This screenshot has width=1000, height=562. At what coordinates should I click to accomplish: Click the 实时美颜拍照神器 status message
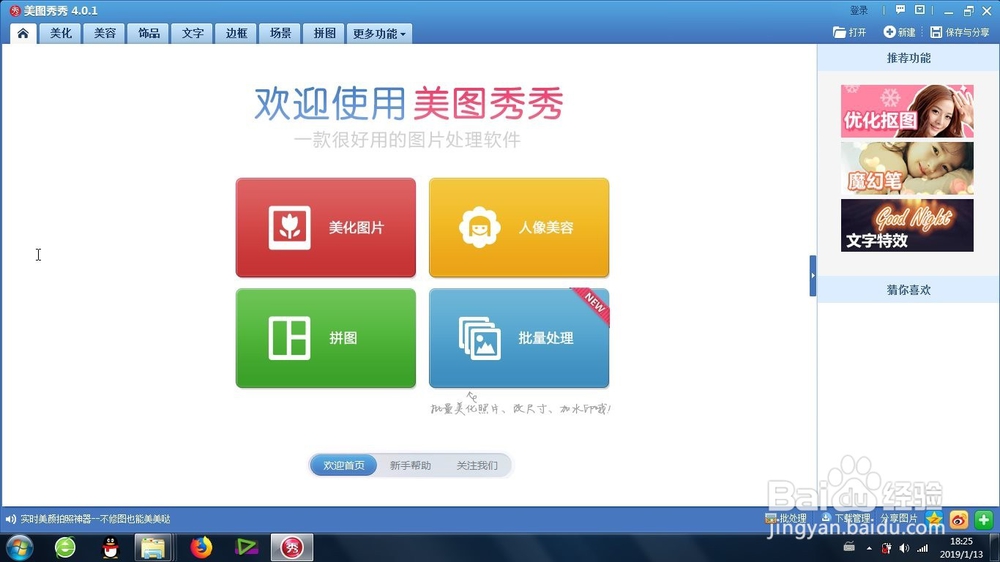[95, 519]
